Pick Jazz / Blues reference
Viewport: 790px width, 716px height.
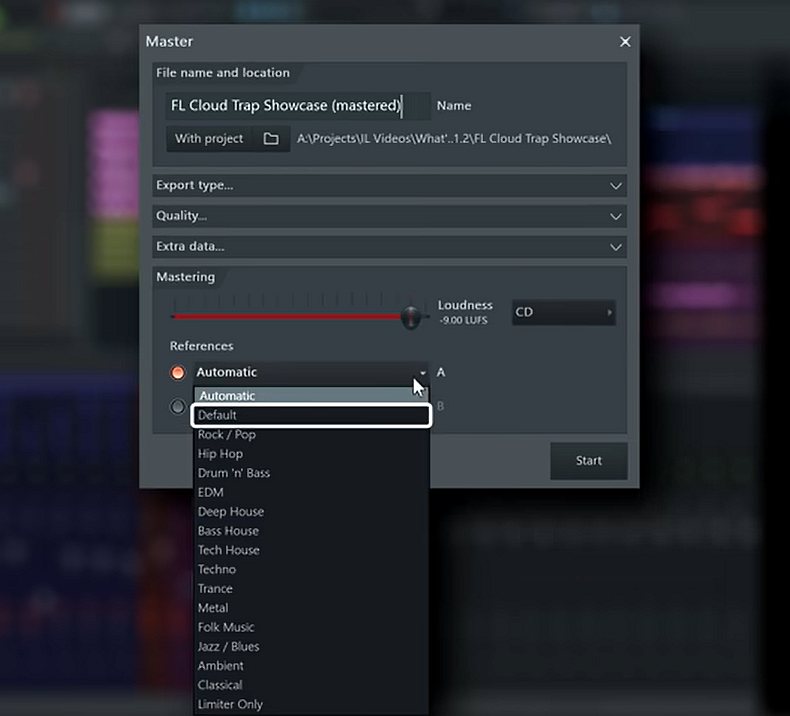(x=311, y=646)
